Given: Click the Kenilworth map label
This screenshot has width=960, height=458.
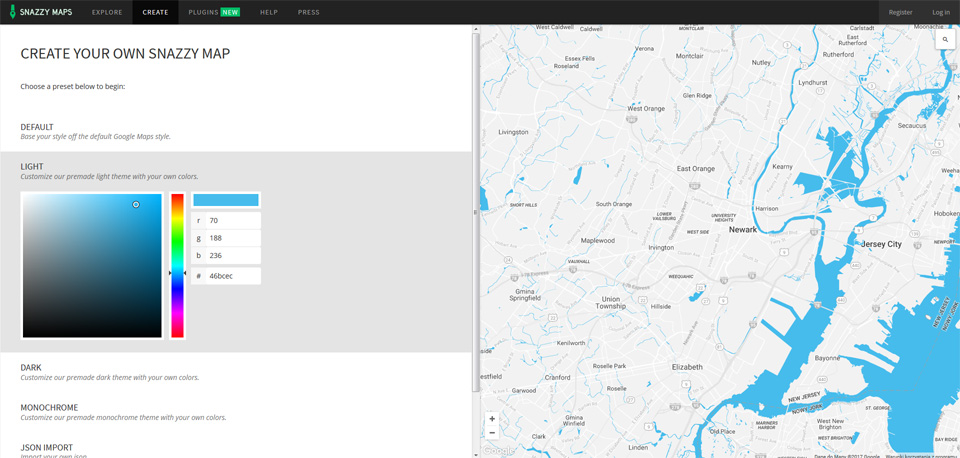Looking at the screenshot, I should (x=571, y=344).
